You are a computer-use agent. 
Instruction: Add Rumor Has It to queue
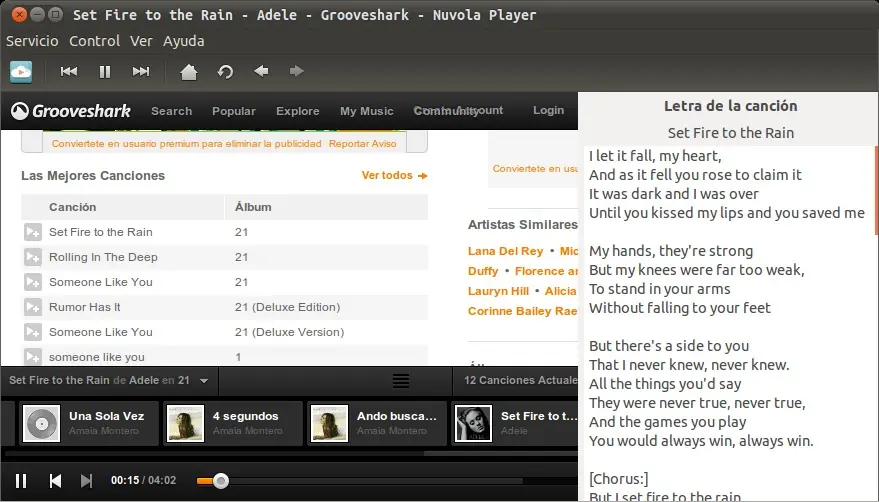(33, 307)
